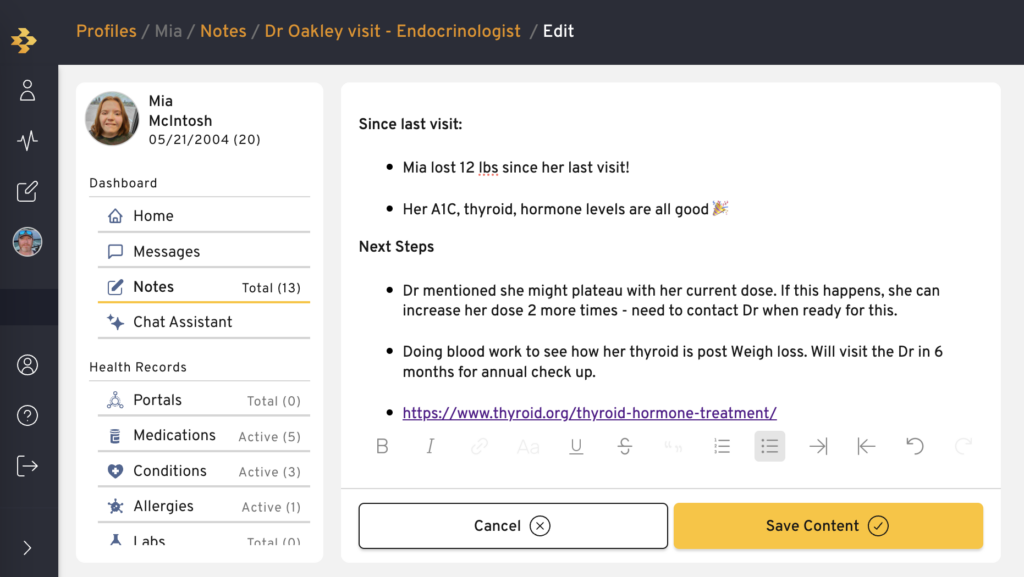Click the indent right icon
The image size is (1024, 577).
818,446
